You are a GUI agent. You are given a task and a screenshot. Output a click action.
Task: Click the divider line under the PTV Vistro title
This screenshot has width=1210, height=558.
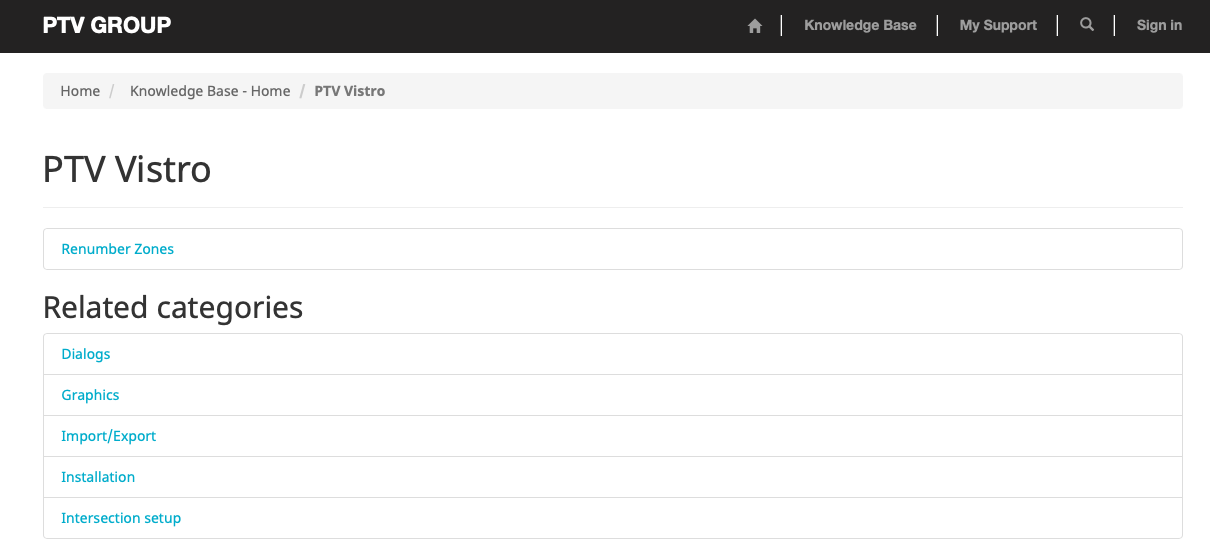[612, 207]
